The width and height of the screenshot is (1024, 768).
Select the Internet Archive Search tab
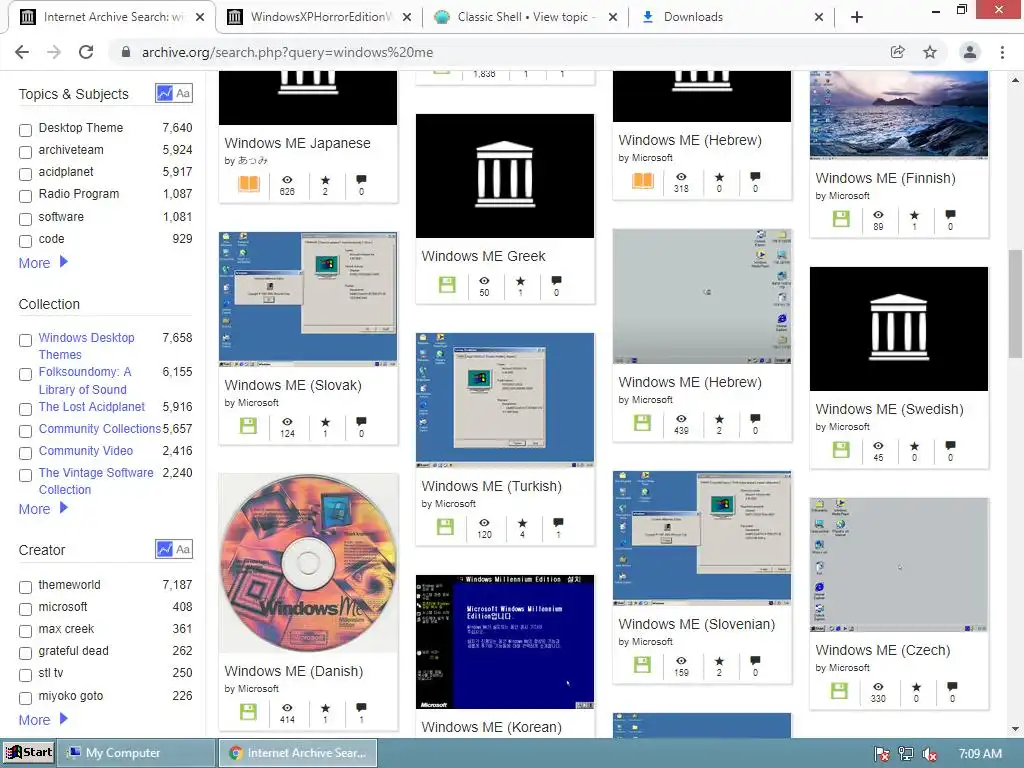point(114,17)
